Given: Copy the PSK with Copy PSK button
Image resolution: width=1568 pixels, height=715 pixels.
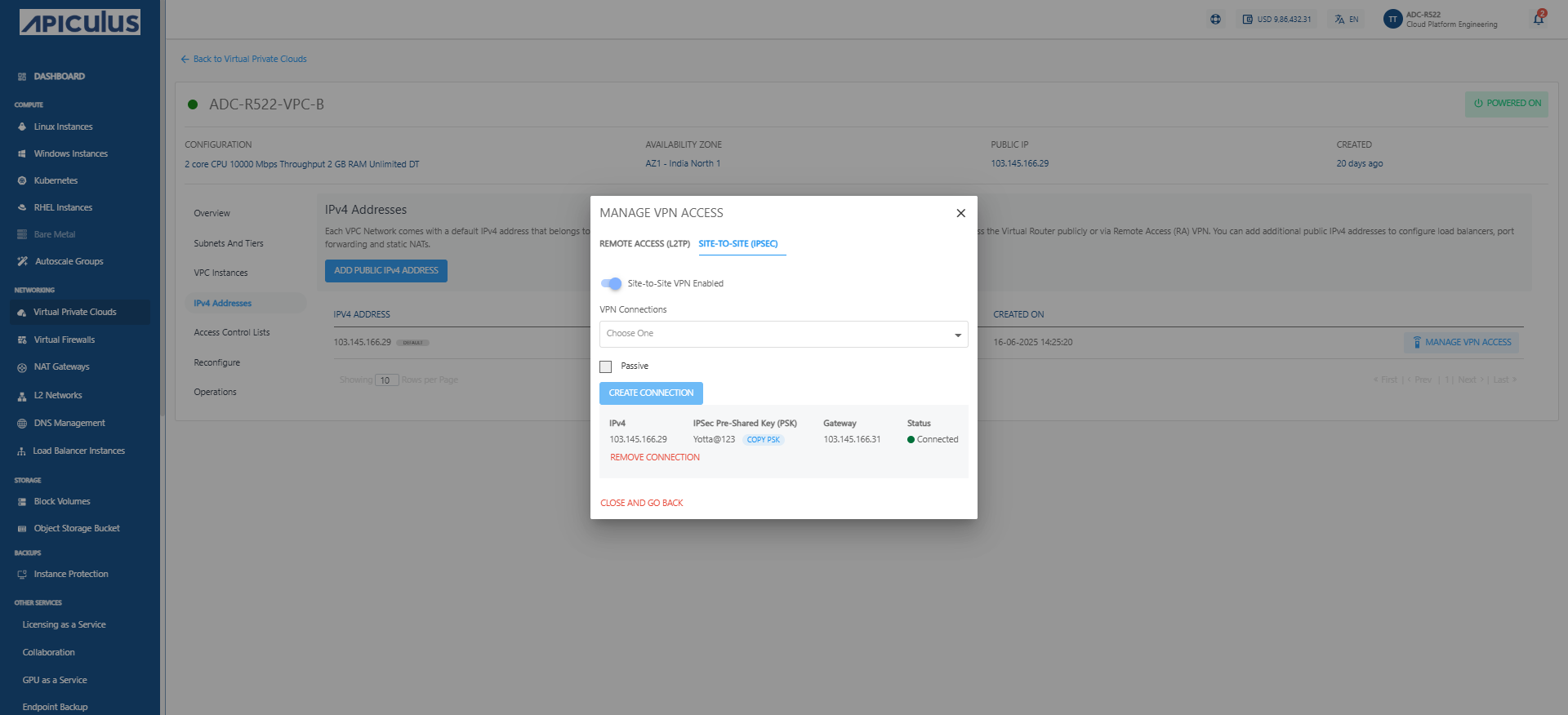Looking at the screenshot, I should [x=763, y=440].
